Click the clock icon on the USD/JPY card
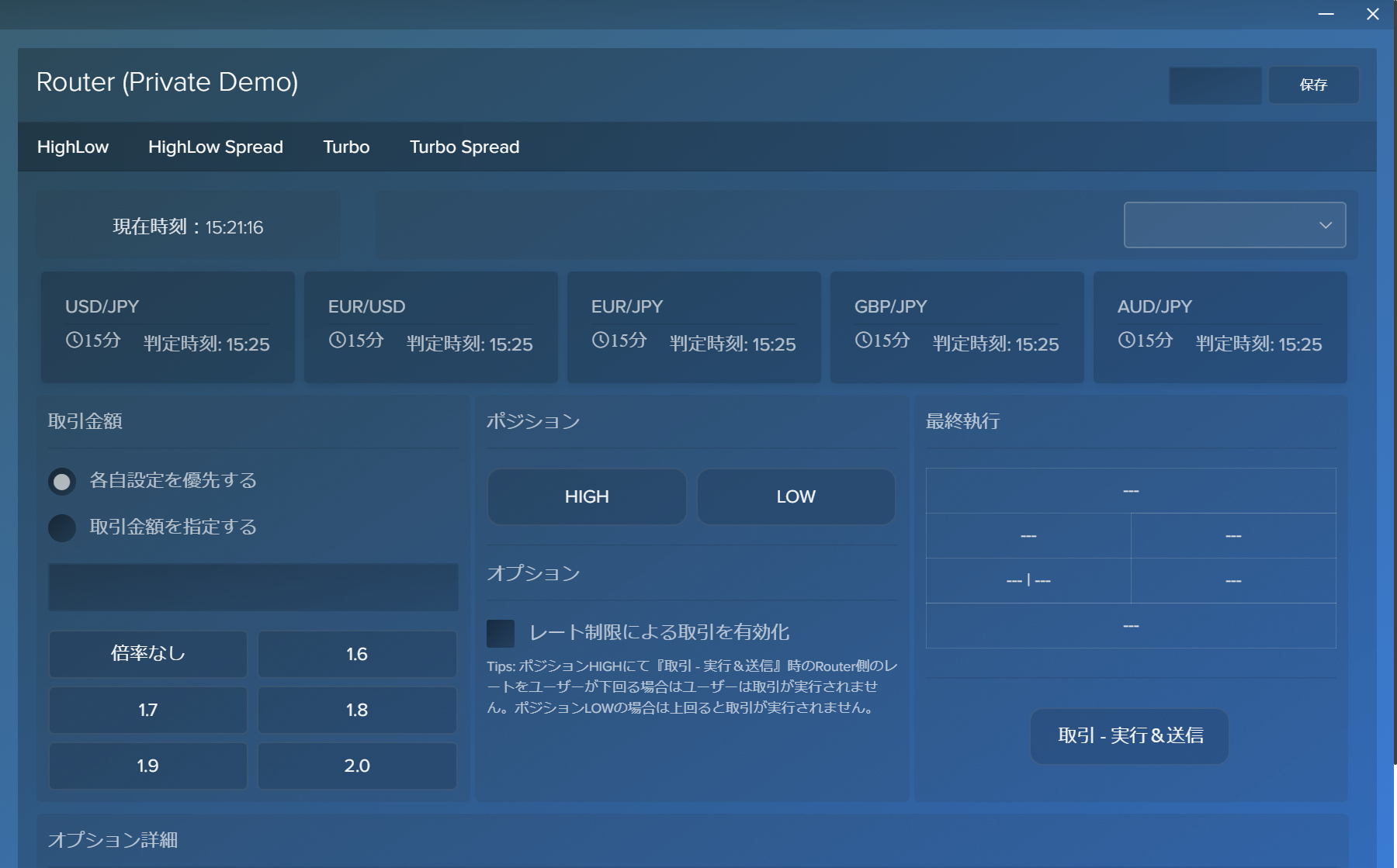 pyautogui.click(x=74, y=340)
